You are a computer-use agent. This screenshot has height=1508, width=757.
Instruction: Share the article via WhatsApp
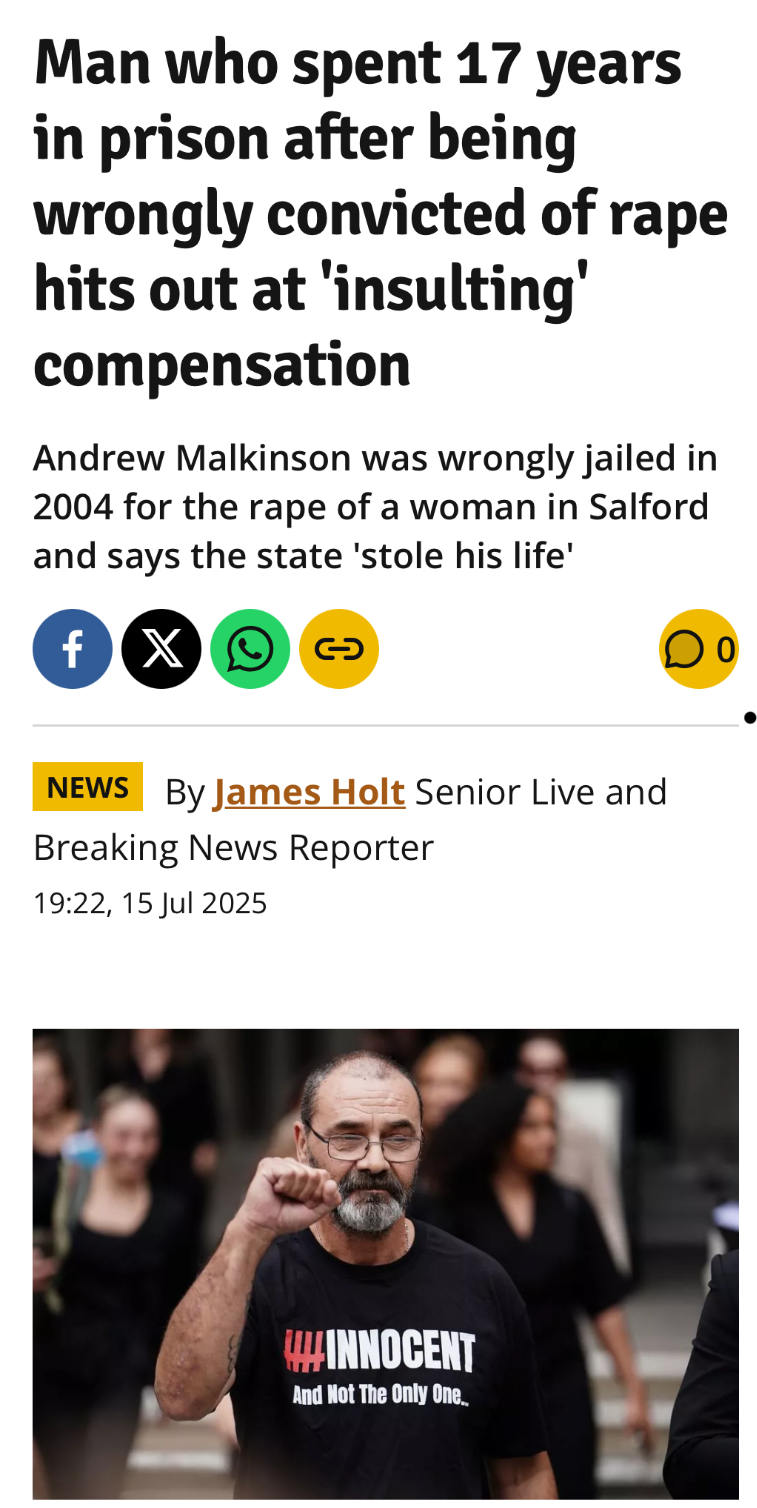[x=250, y=649]
